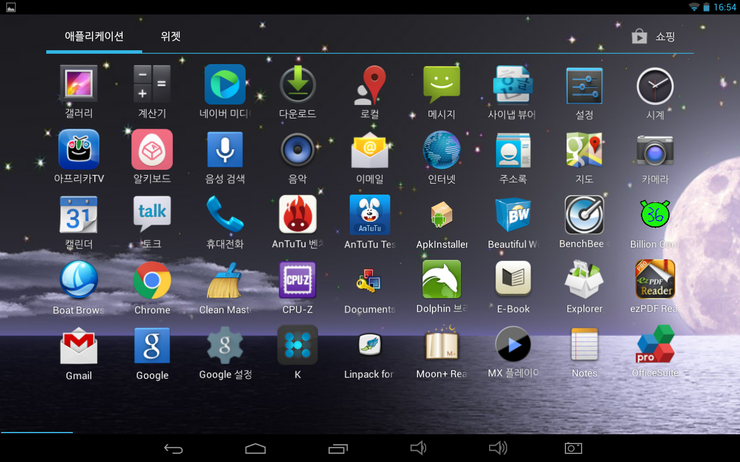Open the 음악 music app

(x=297, y=150)
